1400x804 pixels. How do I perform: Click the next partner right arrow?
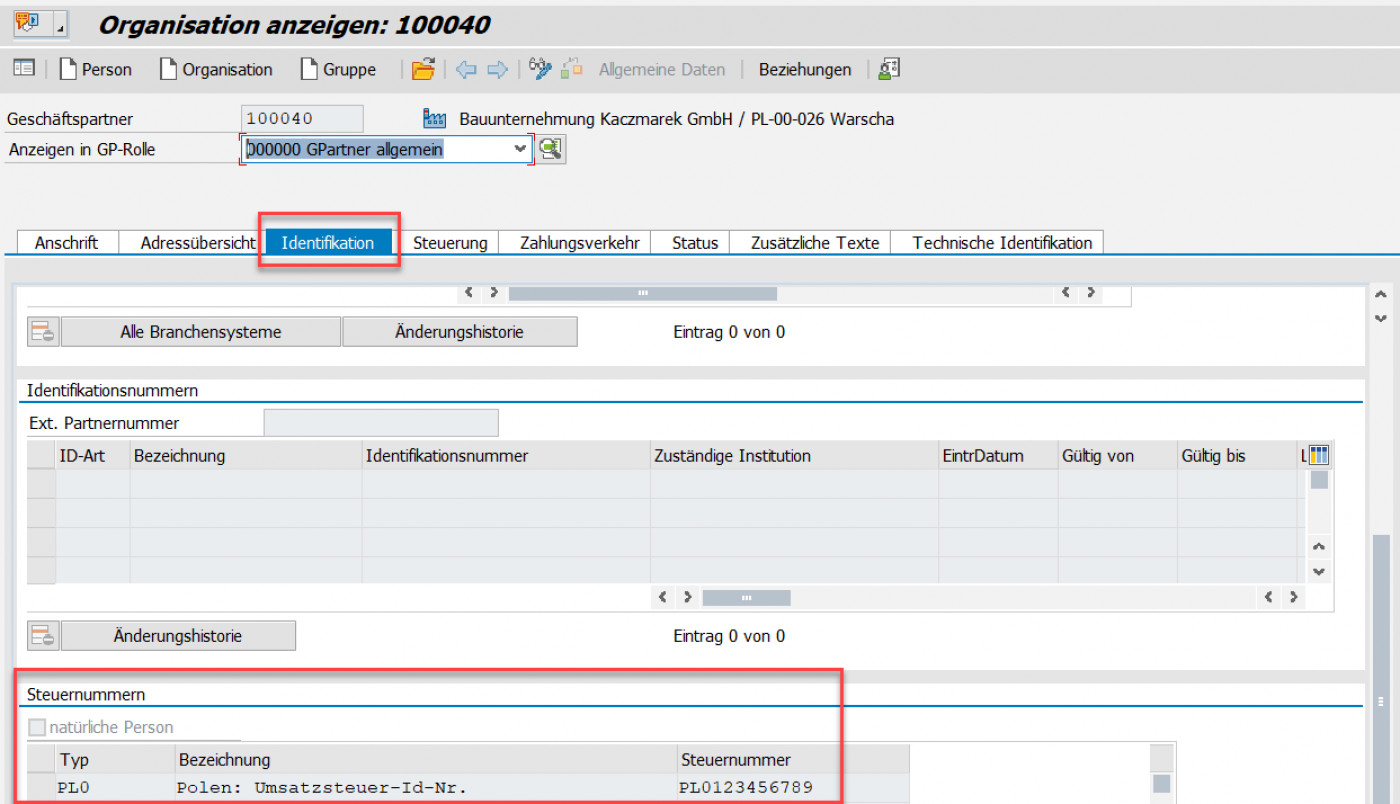[x=497, y=69]
